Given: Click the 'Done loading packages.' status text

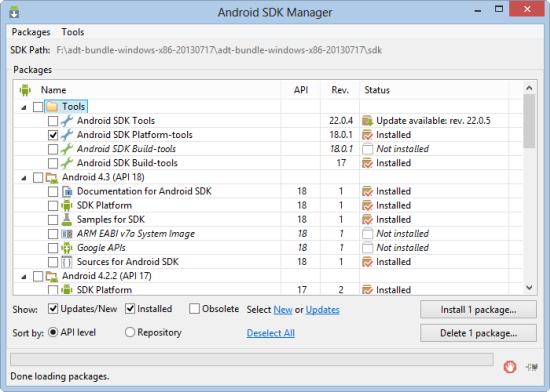Looking at the screenshot, I should pos(60,377).
